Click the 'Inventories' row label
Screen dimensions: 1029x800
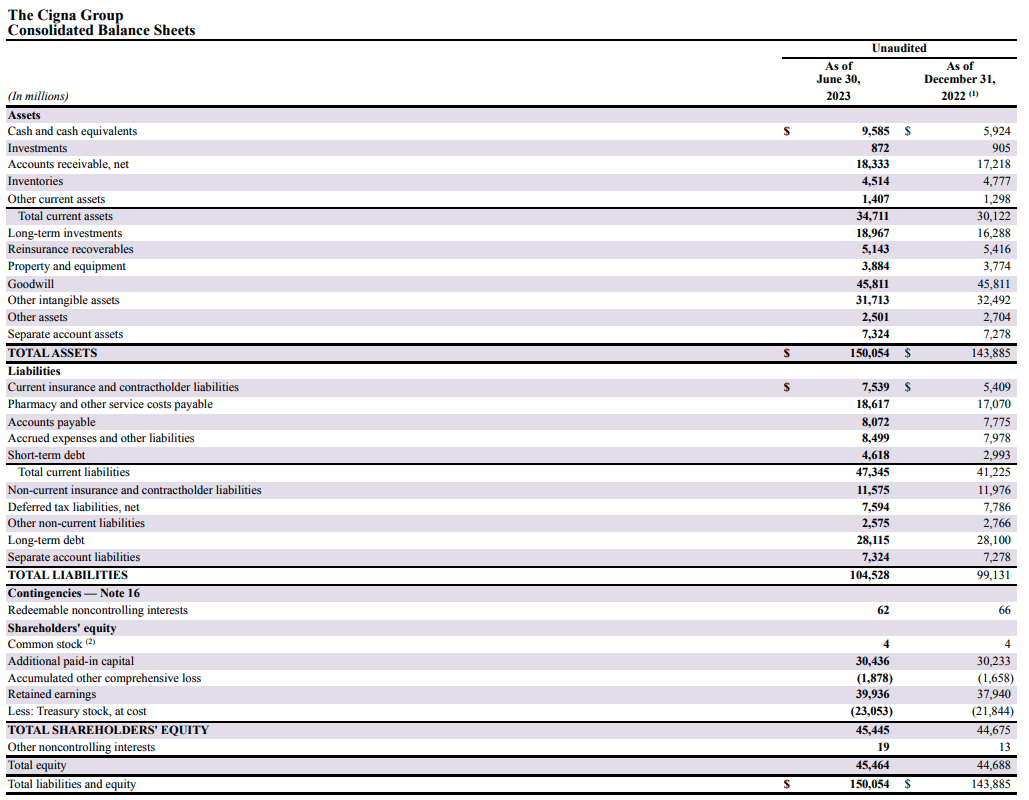(x=35, y=181)
